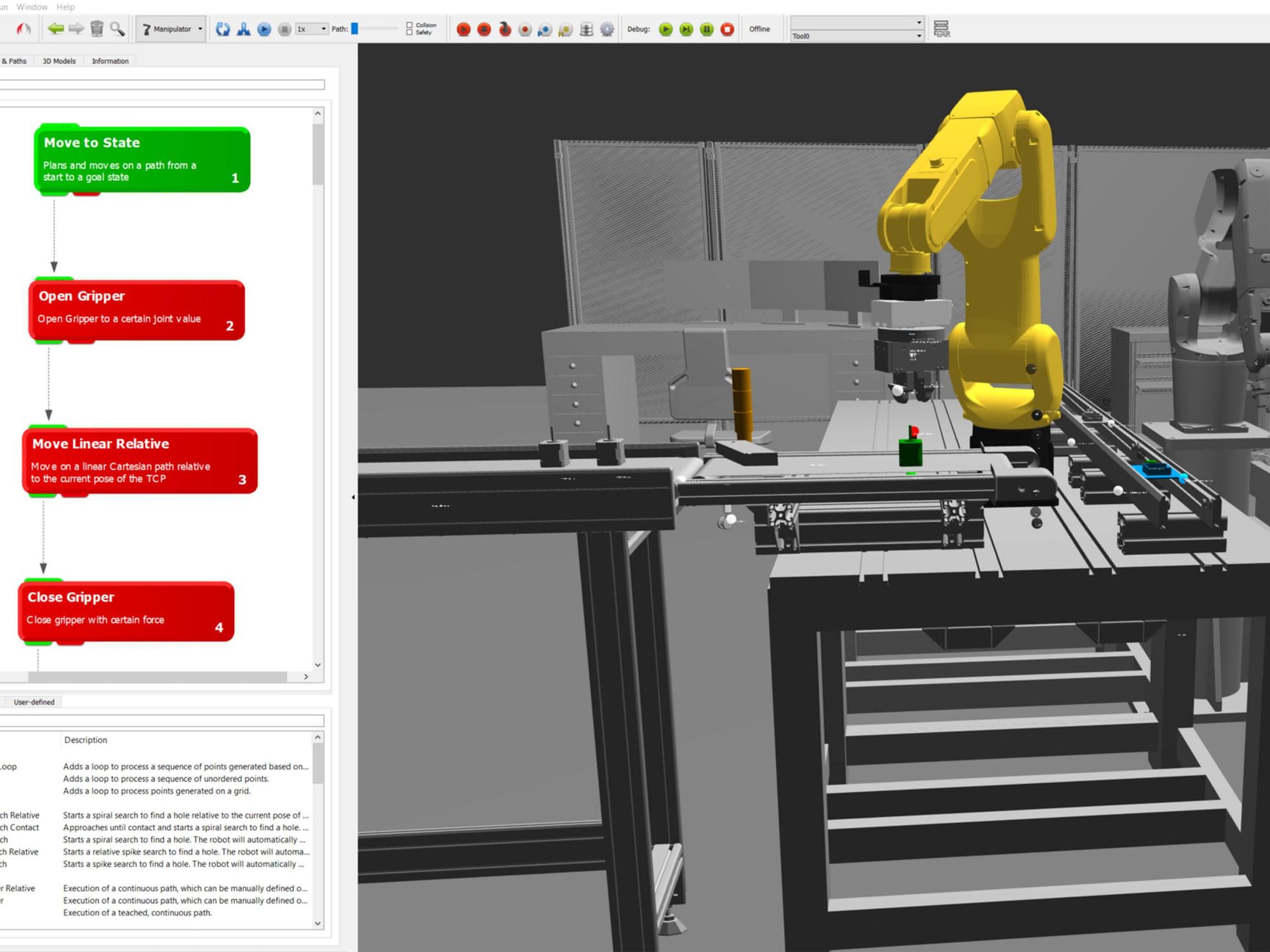The width and height of the screenshot is (1270, 952).
Task: Click the orange cylinder in the 3D scene
Action: click(741, 404)
